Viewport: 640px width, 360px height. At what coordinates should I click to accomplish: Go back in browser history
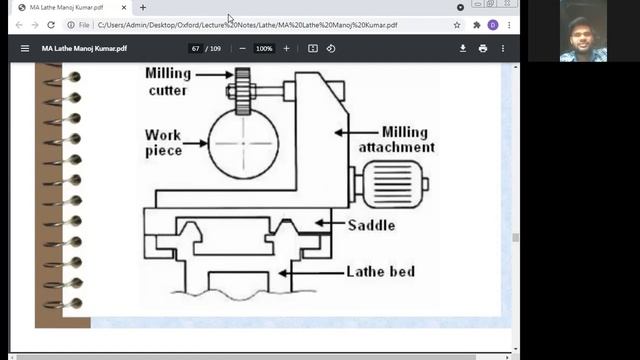(19, 25)
